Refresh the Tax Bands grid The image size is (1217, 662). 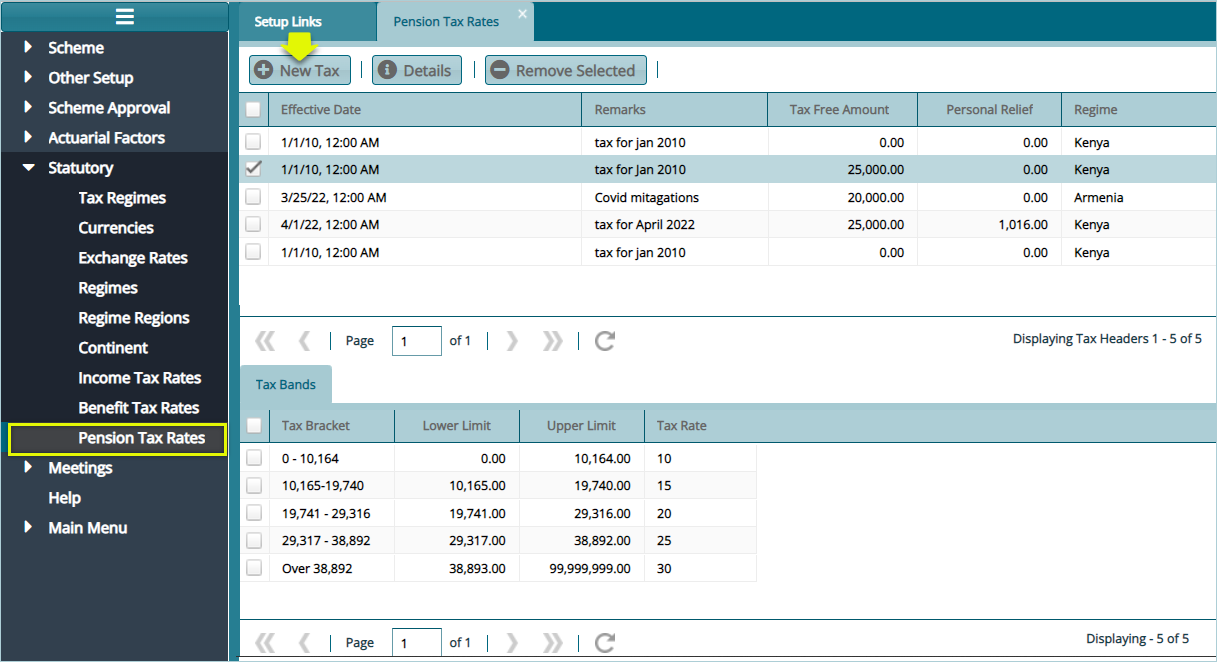tap(604, 643)
